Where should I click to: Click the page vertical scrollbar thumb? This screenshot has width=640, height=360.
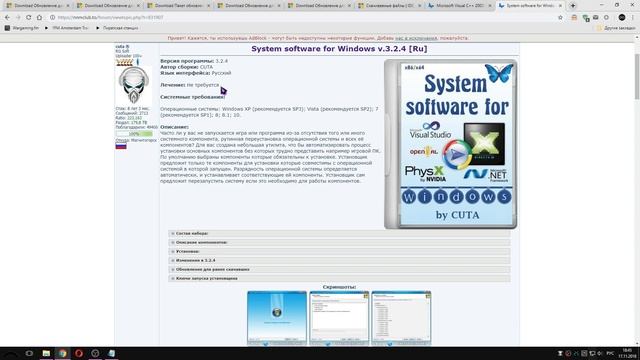click(637, 76)
